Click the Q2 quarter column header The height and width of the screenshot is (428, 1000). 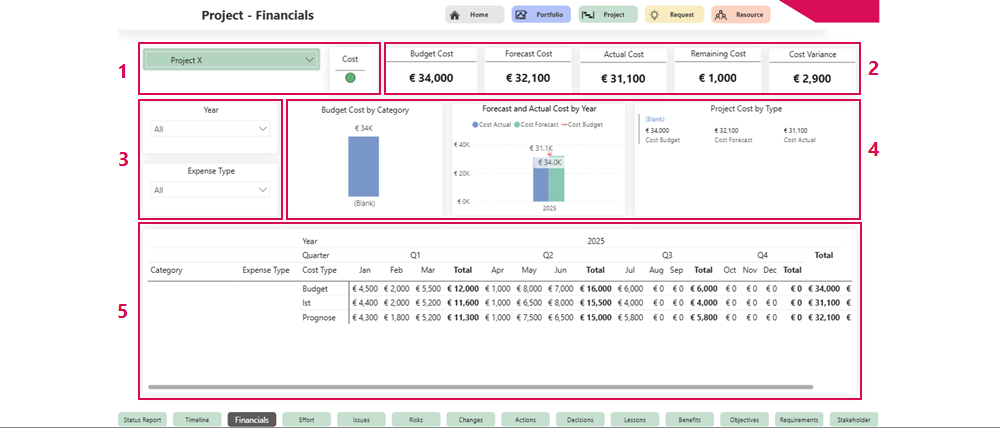(548, 255)
